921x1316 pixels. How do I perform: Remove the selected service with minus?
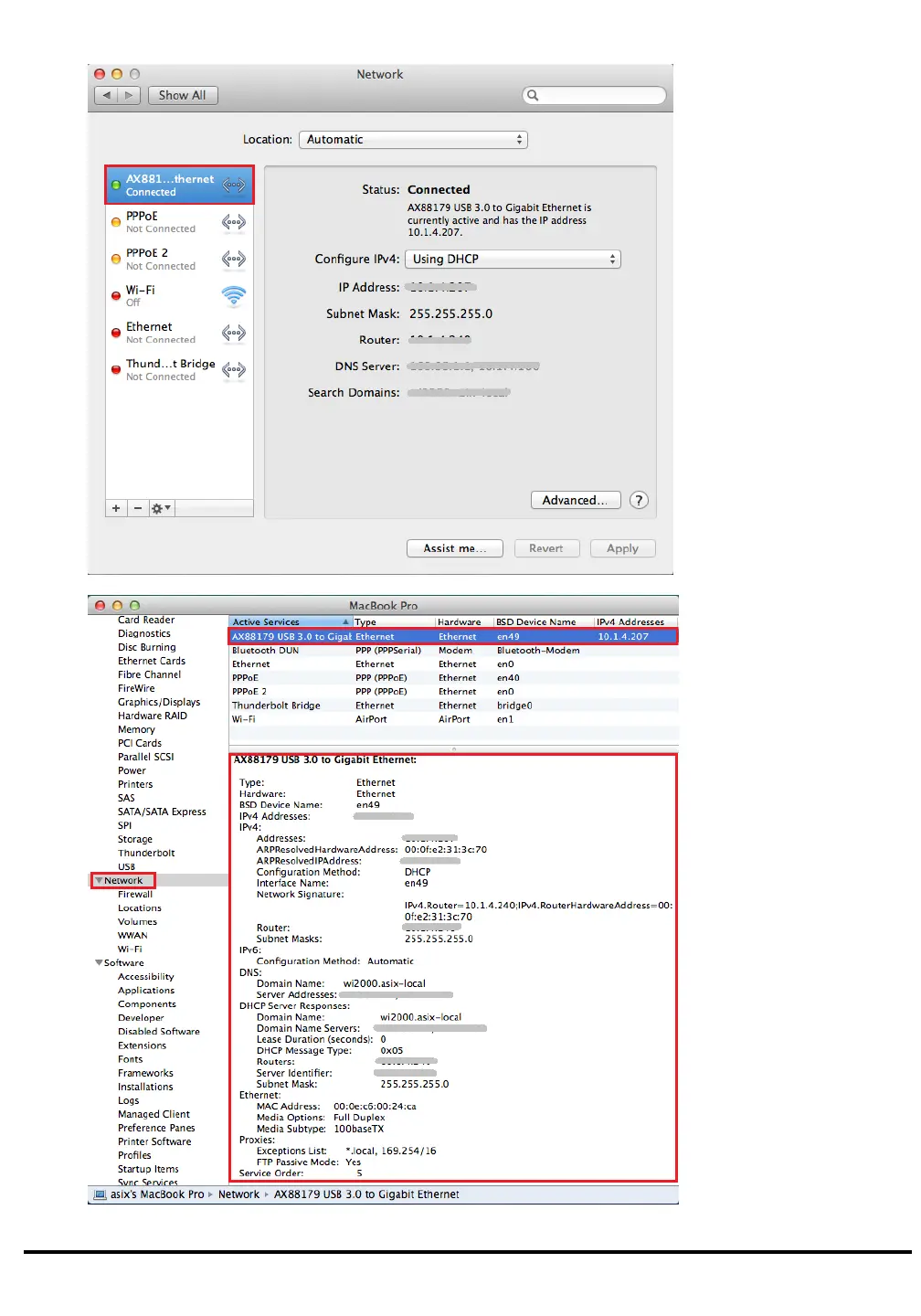138,508
